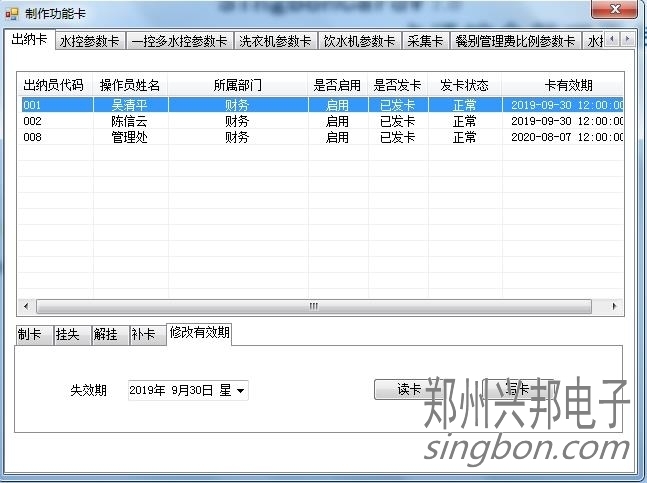Switch to 餐别管理费比例参数卡 tab

pyautogui.click(x=515, y=42)
